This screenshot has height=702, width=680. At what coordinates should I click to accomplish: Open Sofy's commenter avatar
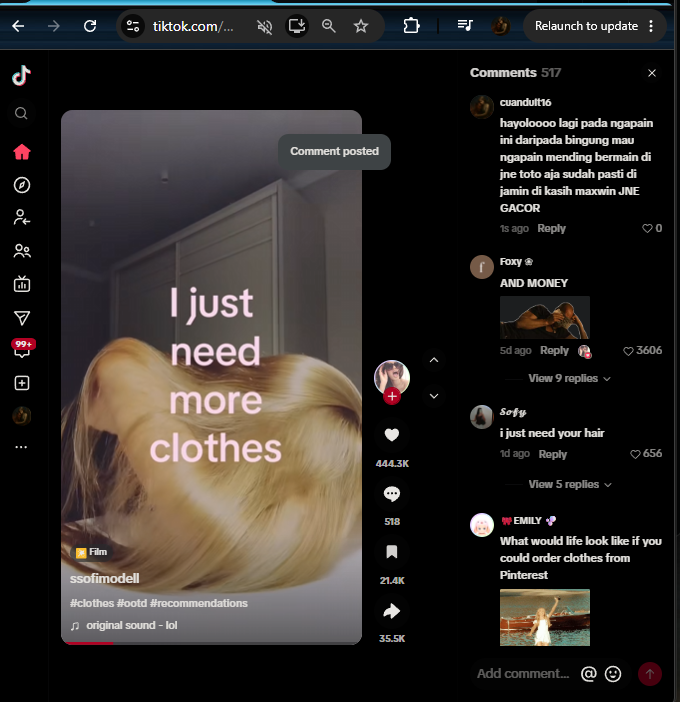pos(482,417)
